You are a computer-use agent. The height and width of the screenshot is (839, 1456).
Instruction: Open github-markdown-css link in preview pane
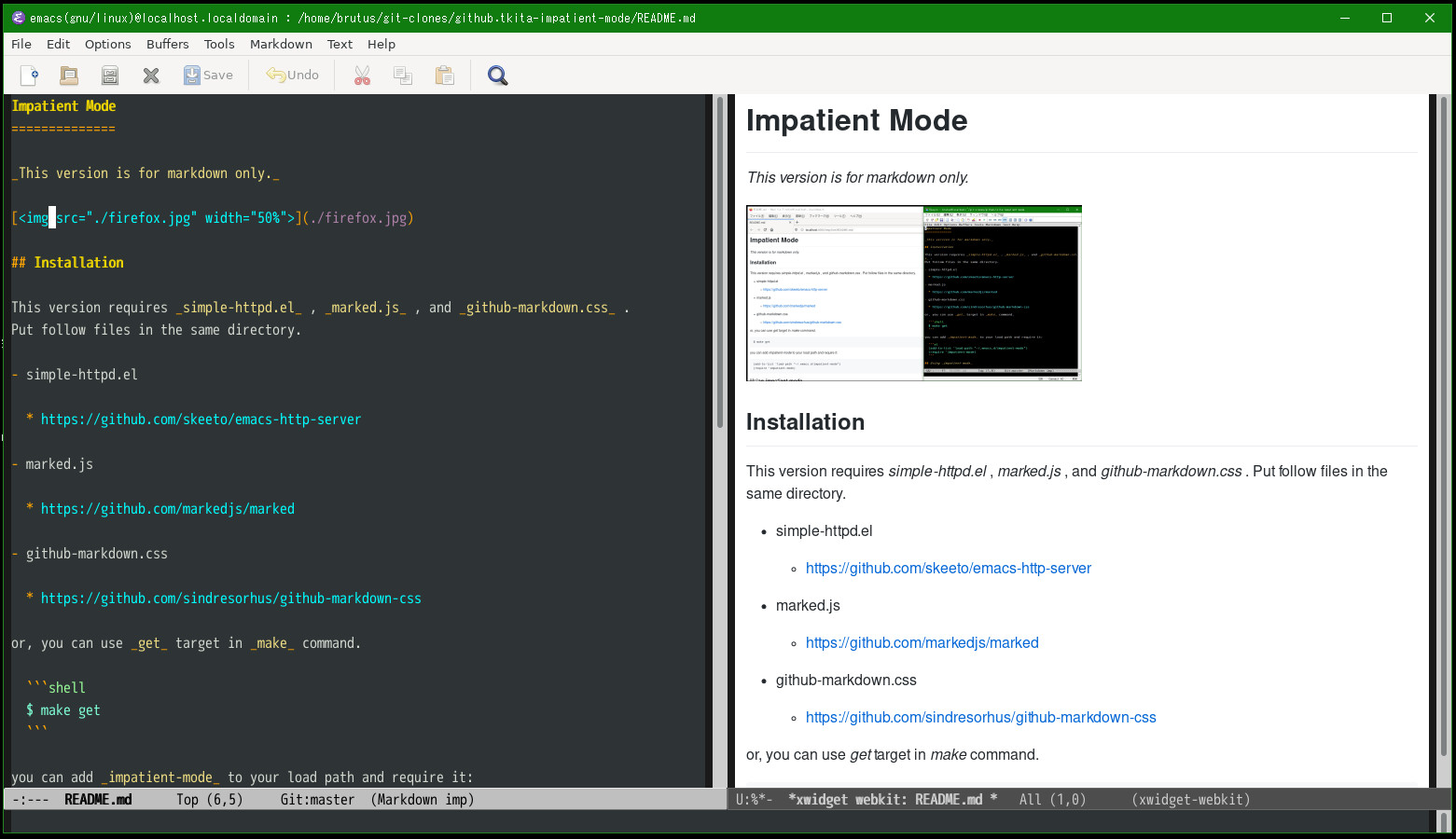click(981, 717)
